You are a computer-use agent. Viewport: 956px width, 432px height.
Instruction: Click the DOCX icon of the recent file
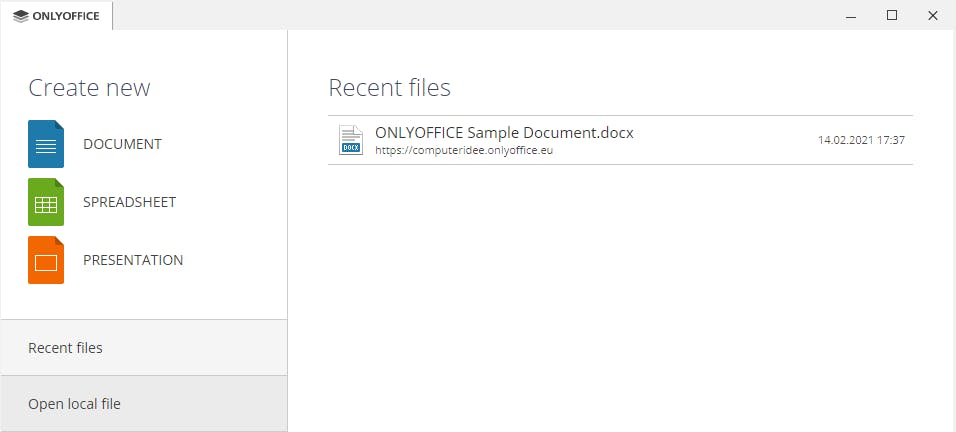(x=350, y=140)
